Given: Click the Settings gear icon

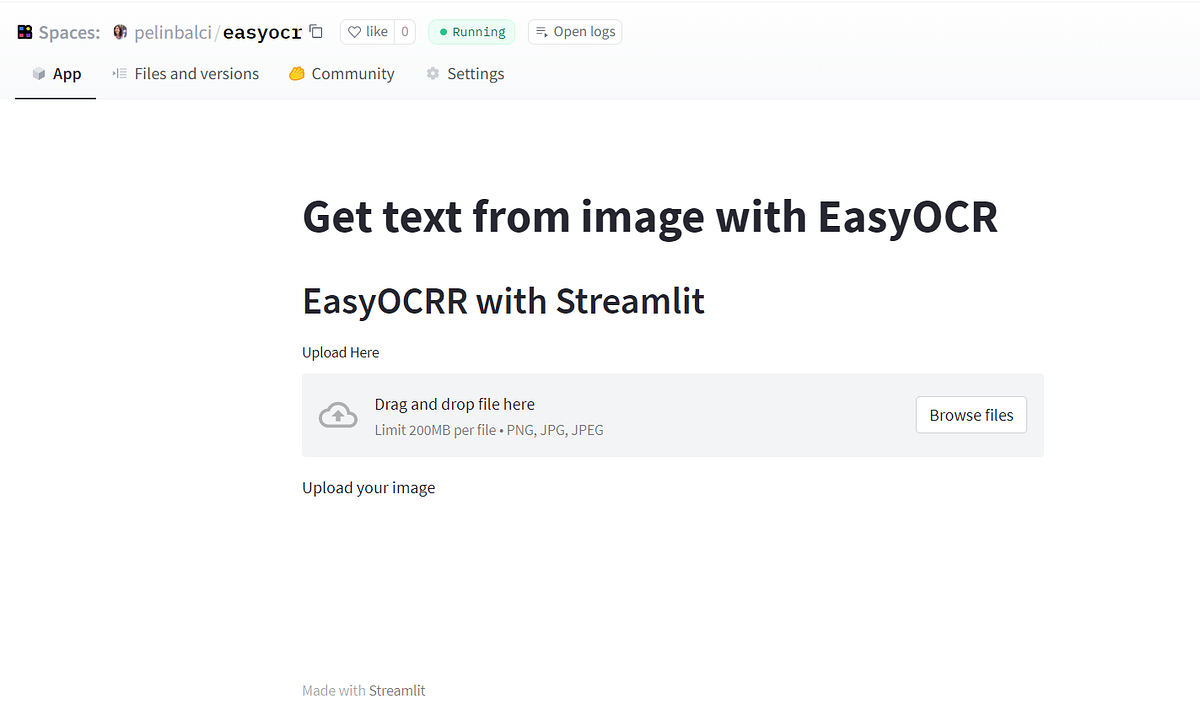Looking at the screenshot, I should (432, 73).
